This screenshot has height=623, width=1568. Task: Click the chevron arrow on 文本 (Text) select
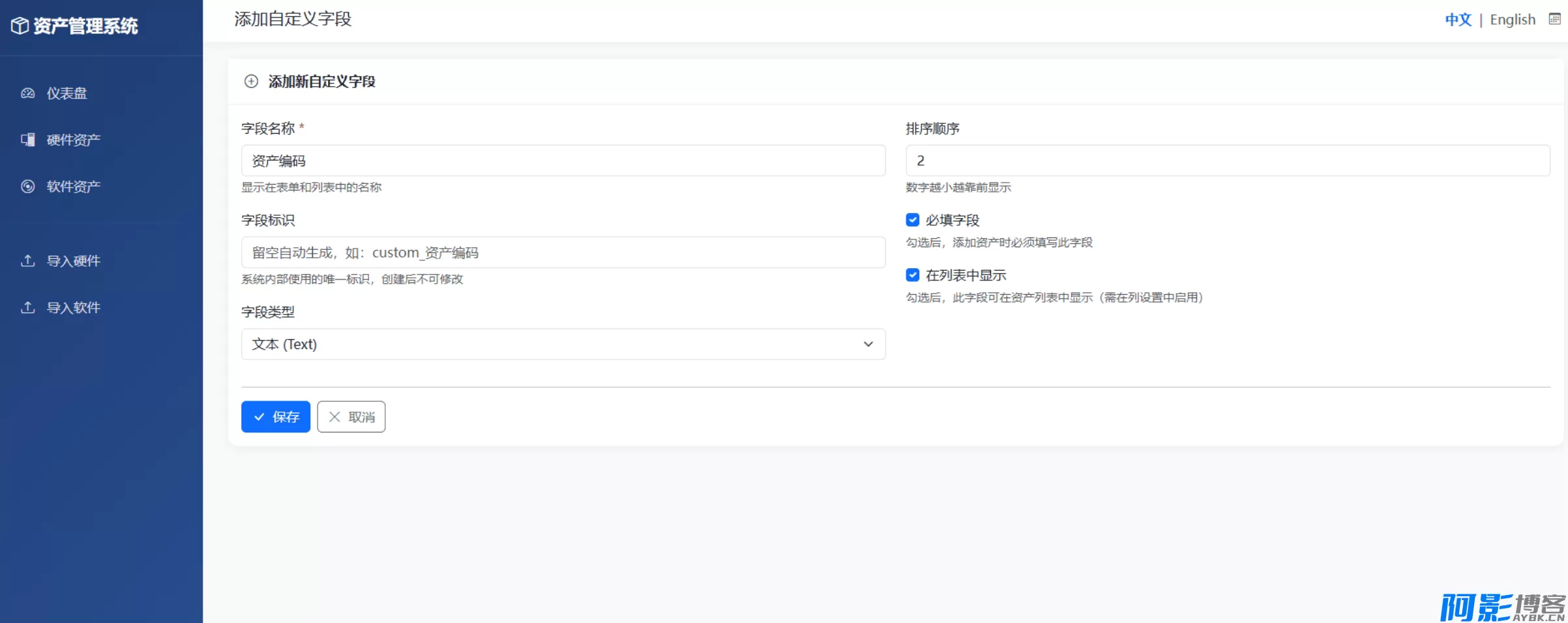pyautogui.click(x=868, y=344)
